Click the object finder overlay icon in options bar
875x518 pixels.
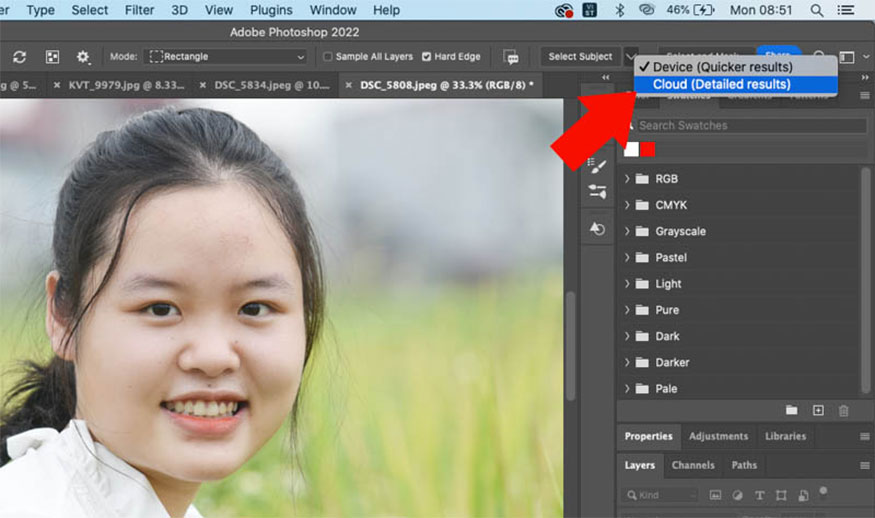[52, 57]
